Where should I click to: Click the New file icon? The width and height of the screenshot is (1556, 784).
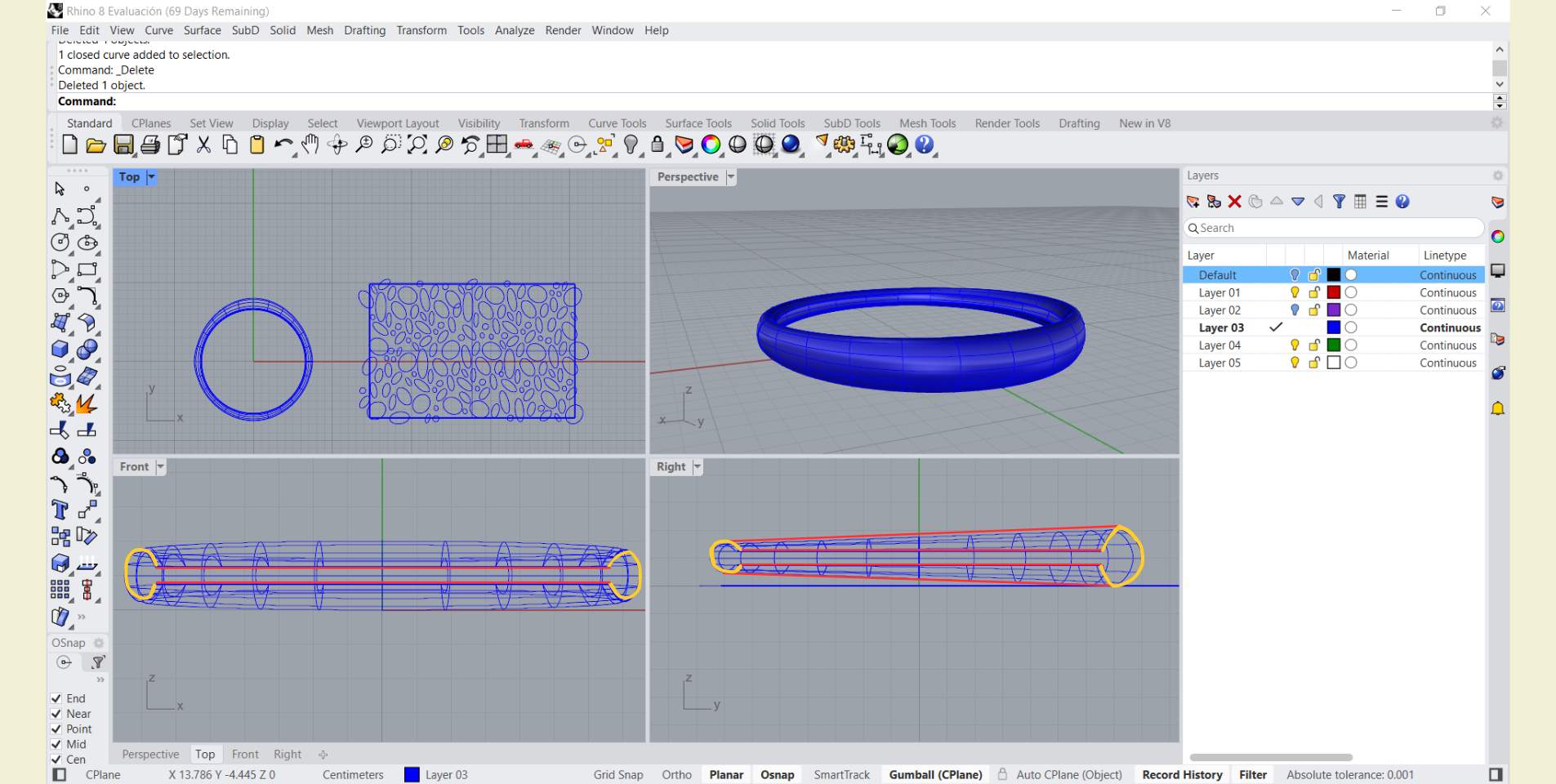click(x=70, y=145)
